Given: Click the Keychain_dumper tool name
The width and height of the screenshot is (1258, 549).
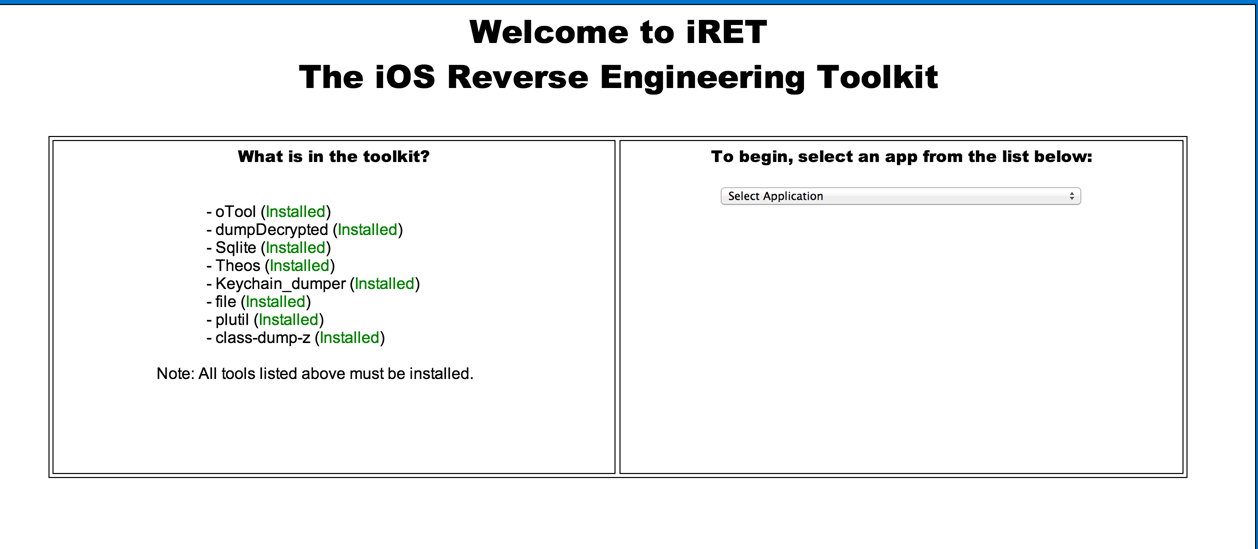Looking at the screenshot, I should [x=280, y=284].
